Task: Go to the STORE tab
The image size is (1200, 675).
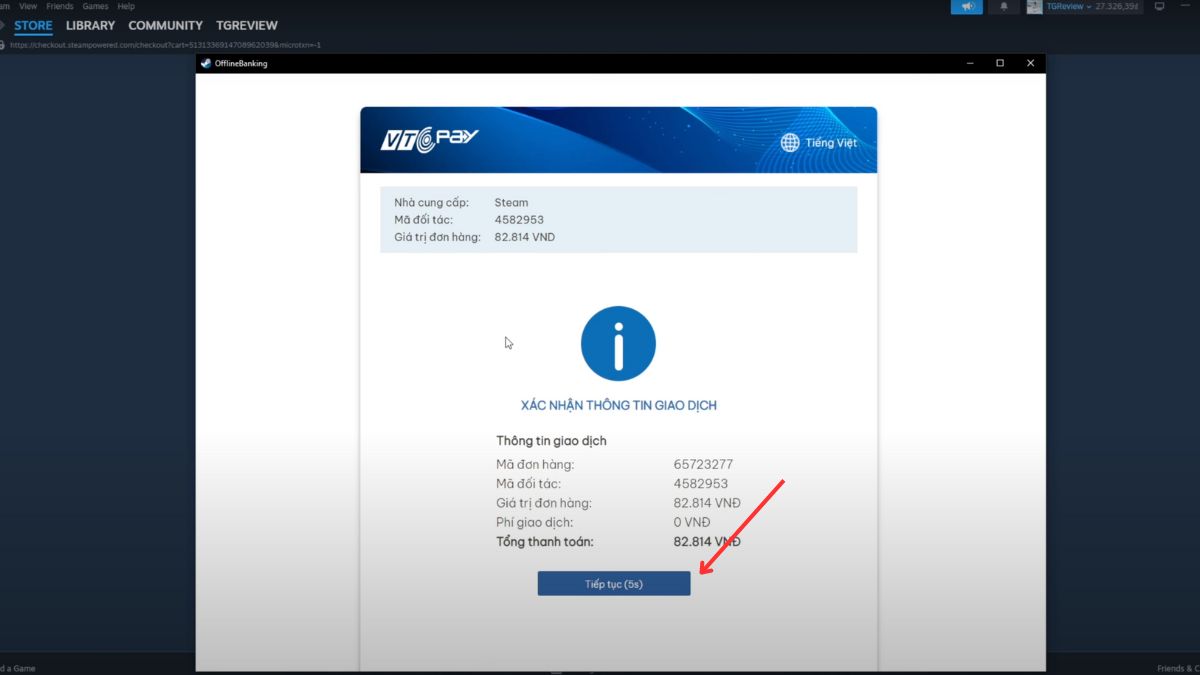Action: [x=33, y=25]
